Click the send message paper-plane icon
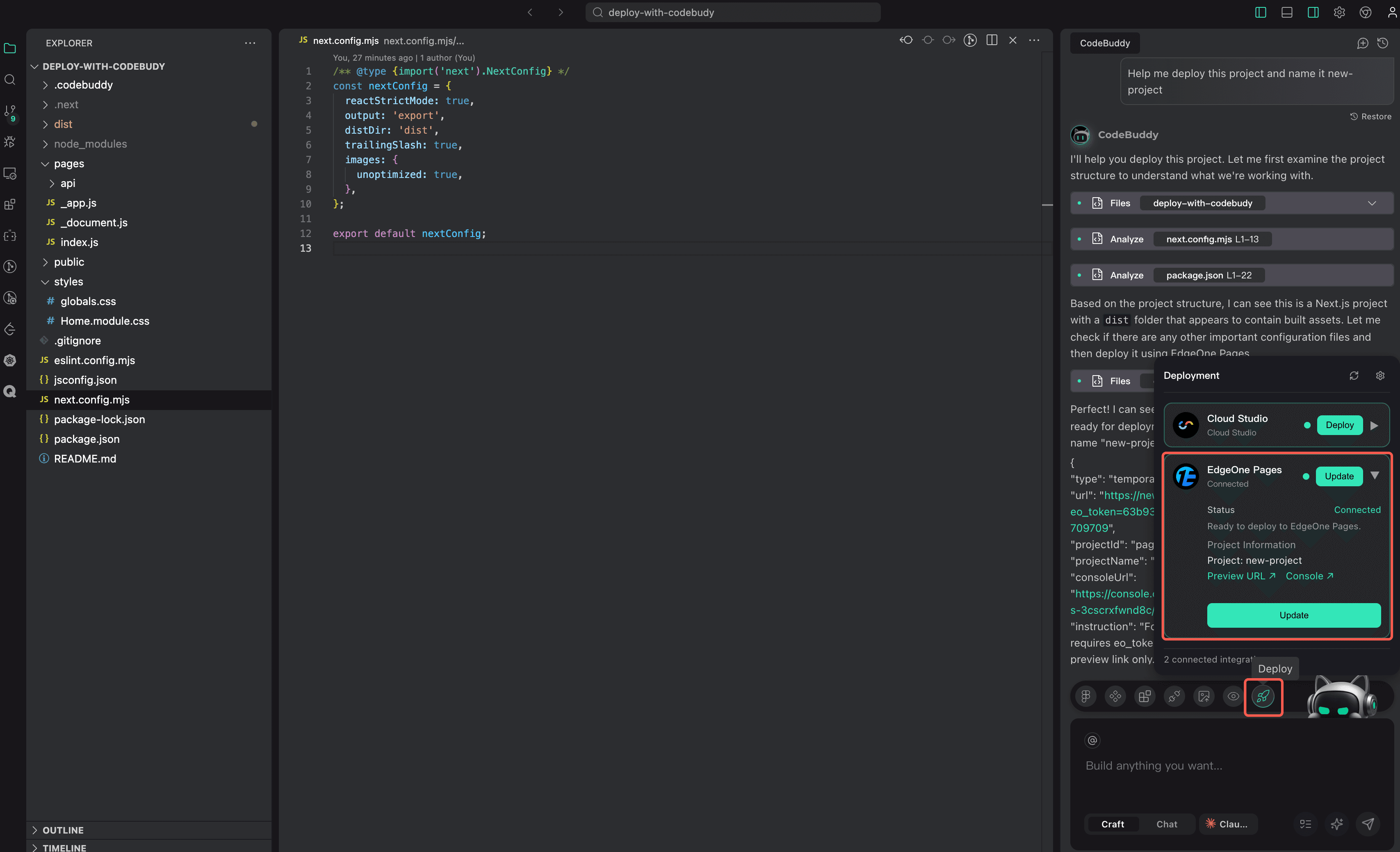1400x852 pixels. point(1368,824)
